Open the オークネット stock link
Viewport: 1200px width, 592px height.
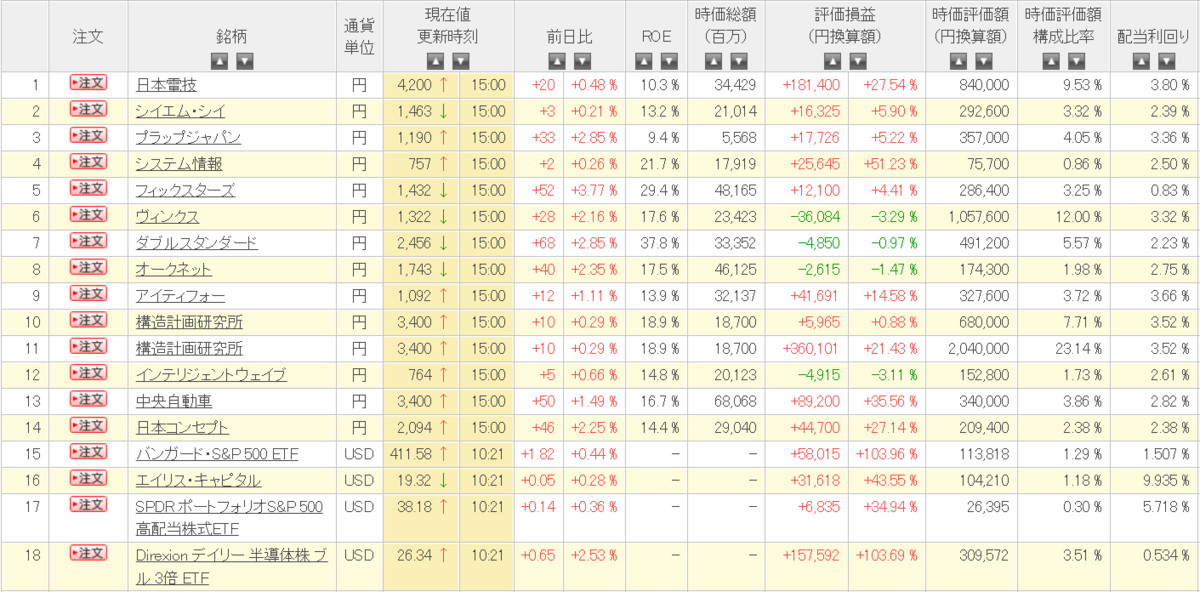(174, 269)
